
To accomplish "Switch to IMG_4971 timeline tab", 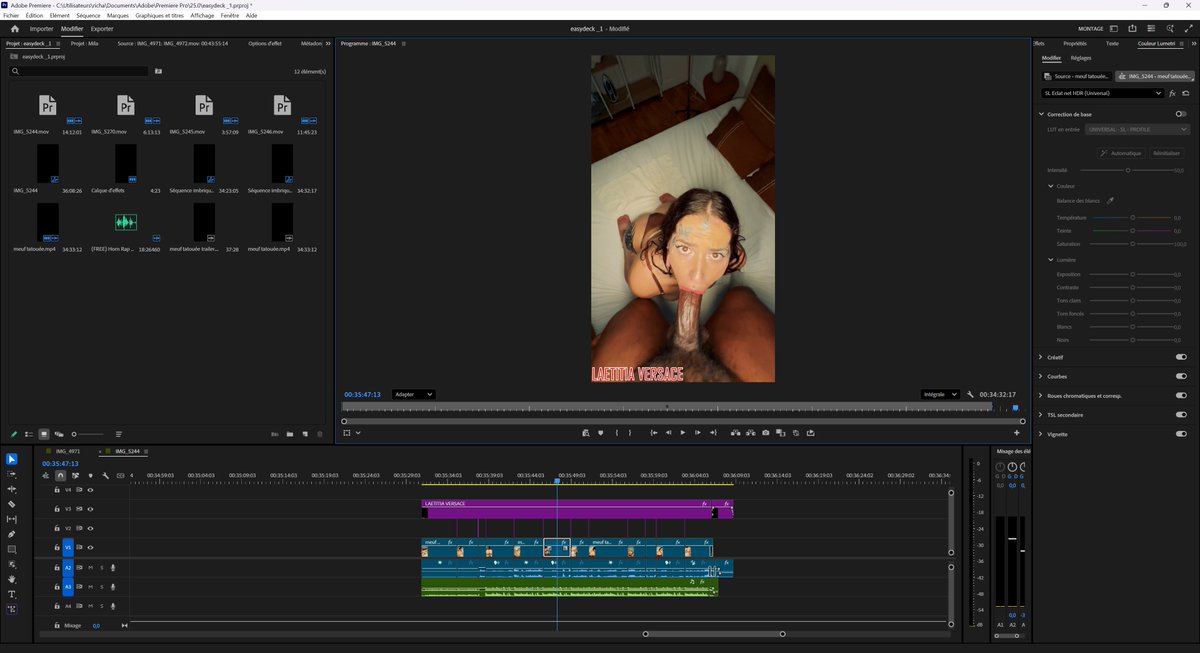I will [68, 452].
